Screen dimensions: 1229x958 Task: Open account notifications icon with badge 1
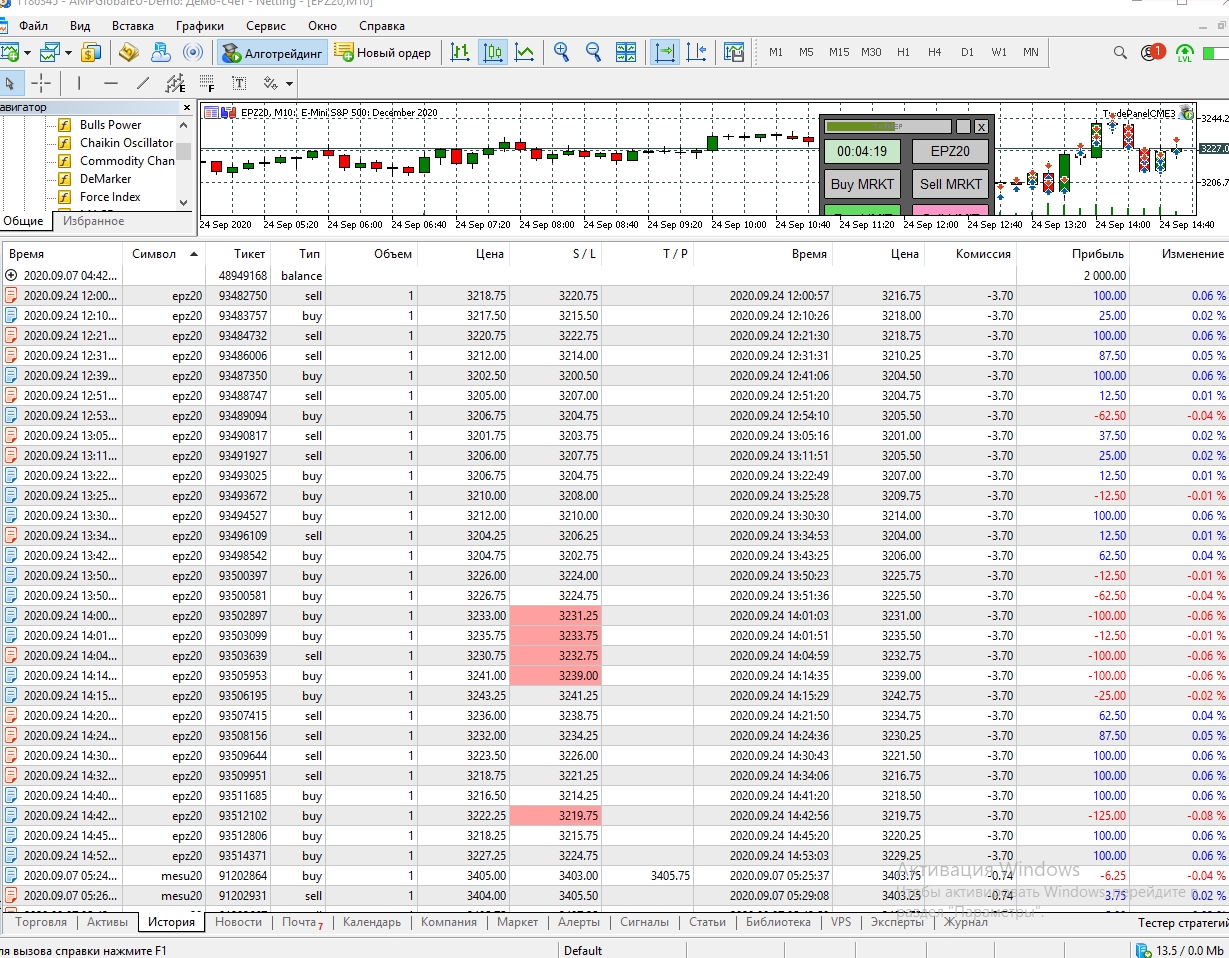click(x=1151, y=52)
